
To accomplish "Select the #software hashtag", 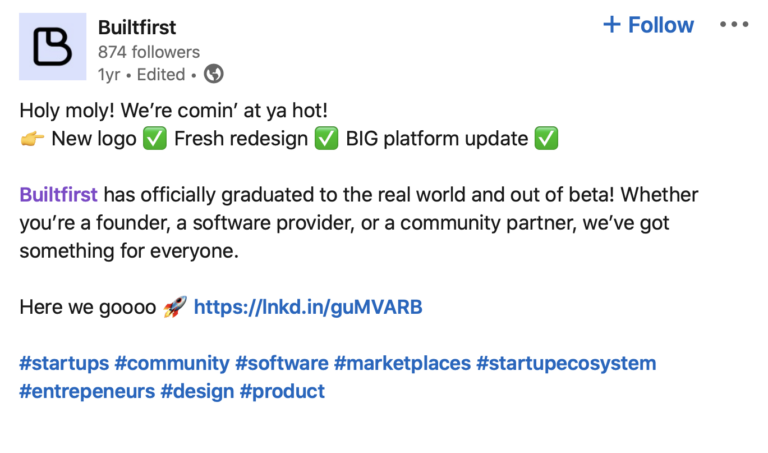I will (281, 363).
